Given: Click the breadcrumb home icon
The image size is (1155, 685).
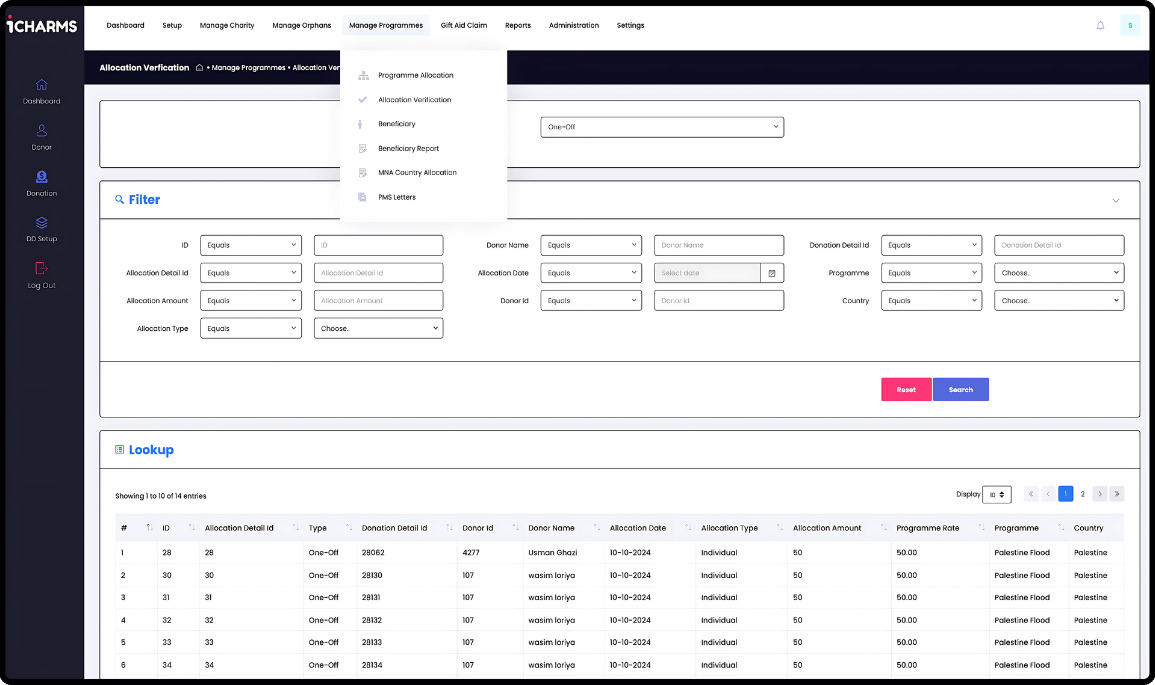Looking at the screenshot, I should (199, 68).
